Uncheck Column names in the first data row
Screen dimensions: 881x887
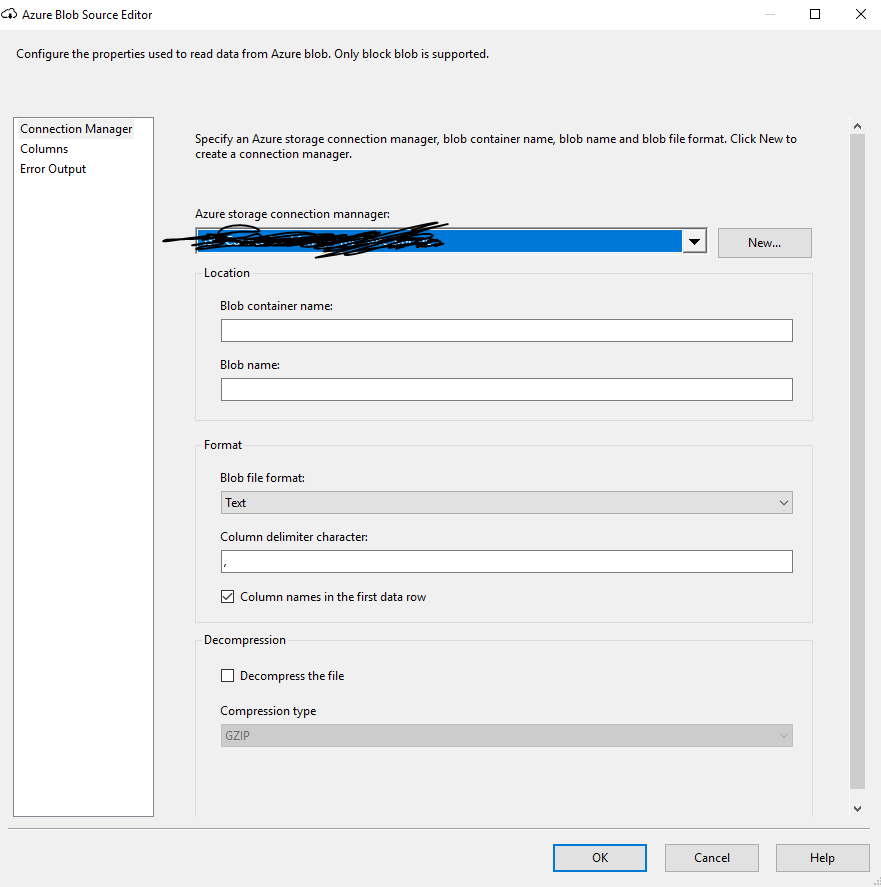coord(228,597)
